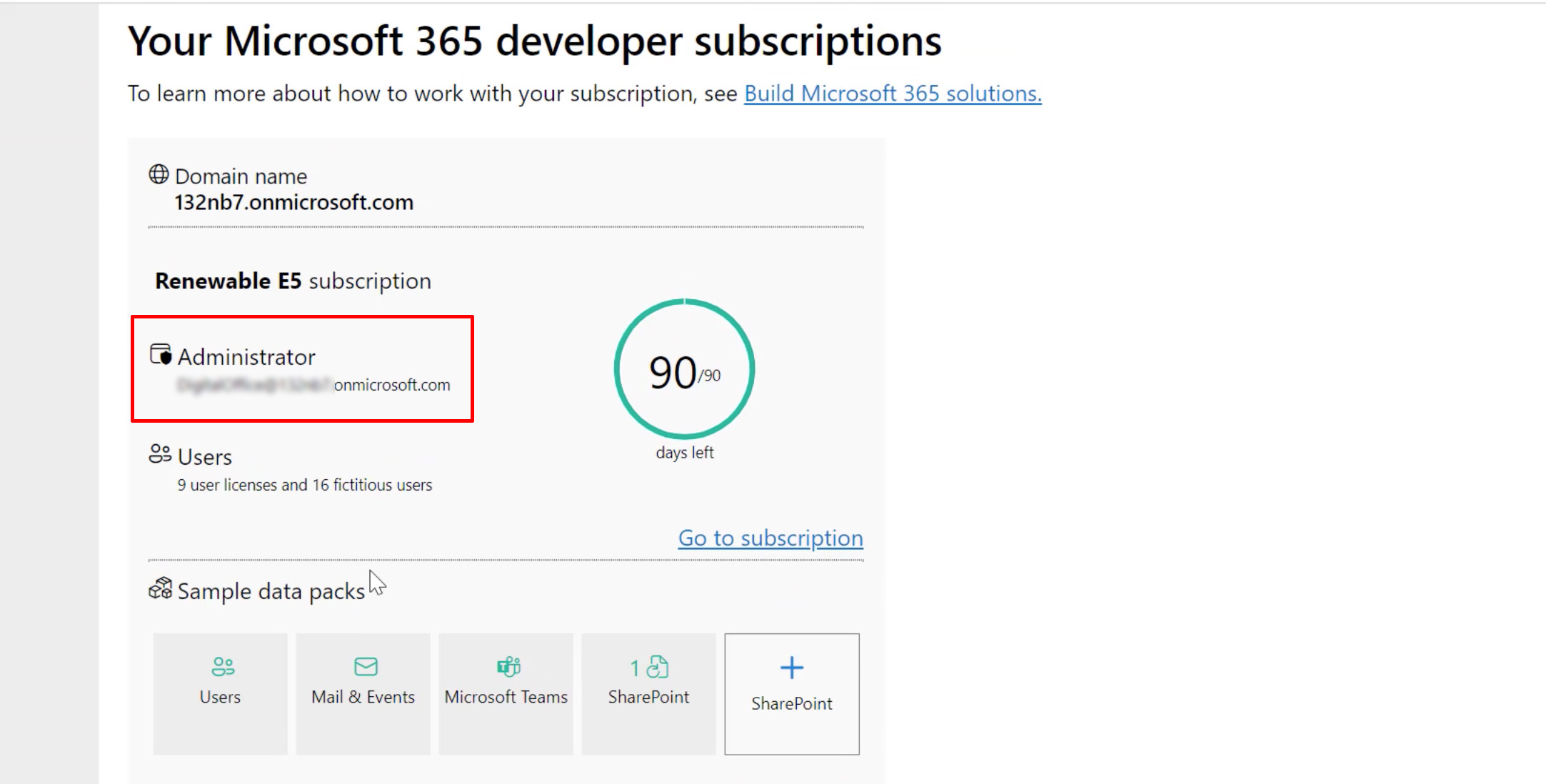Click the Users sample pack icon

tap(223, 667)
